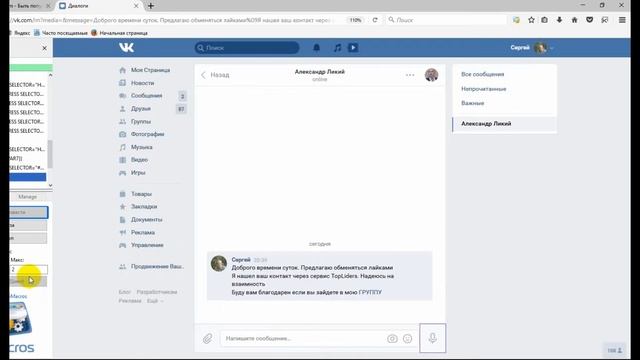This screenshot has height=360, width=640.
Task: Open the browser hamburger menu
Action: [622, 20]
